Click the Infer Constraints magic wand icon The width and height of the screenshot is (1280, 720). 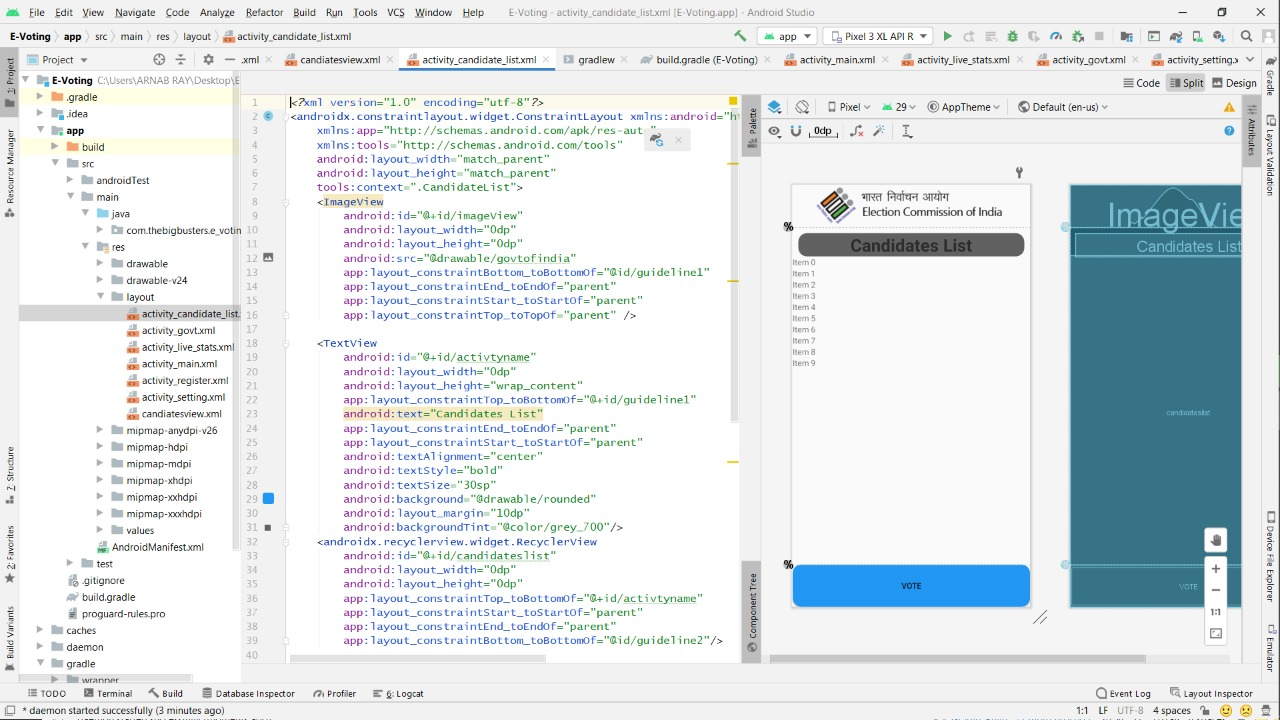tap(879, 131)
